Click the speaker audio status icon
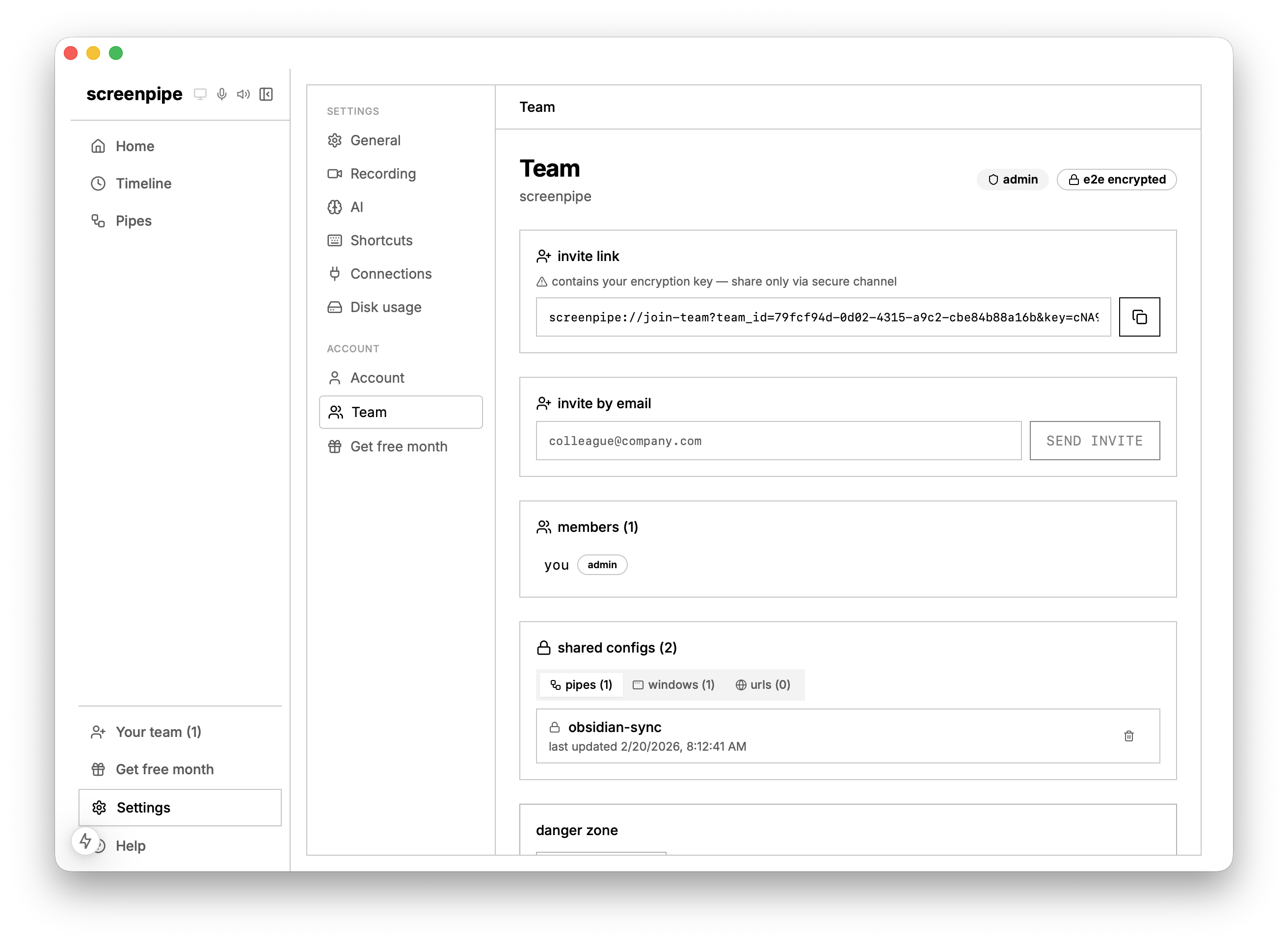Viewport: 1288px width, 944px height. coord(243,94)
